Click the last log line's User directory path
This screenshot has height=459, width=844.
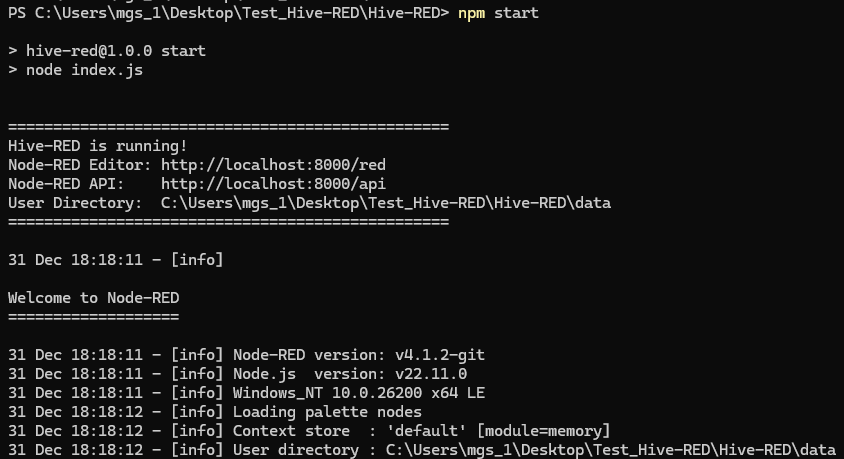[x=610, y=450]
